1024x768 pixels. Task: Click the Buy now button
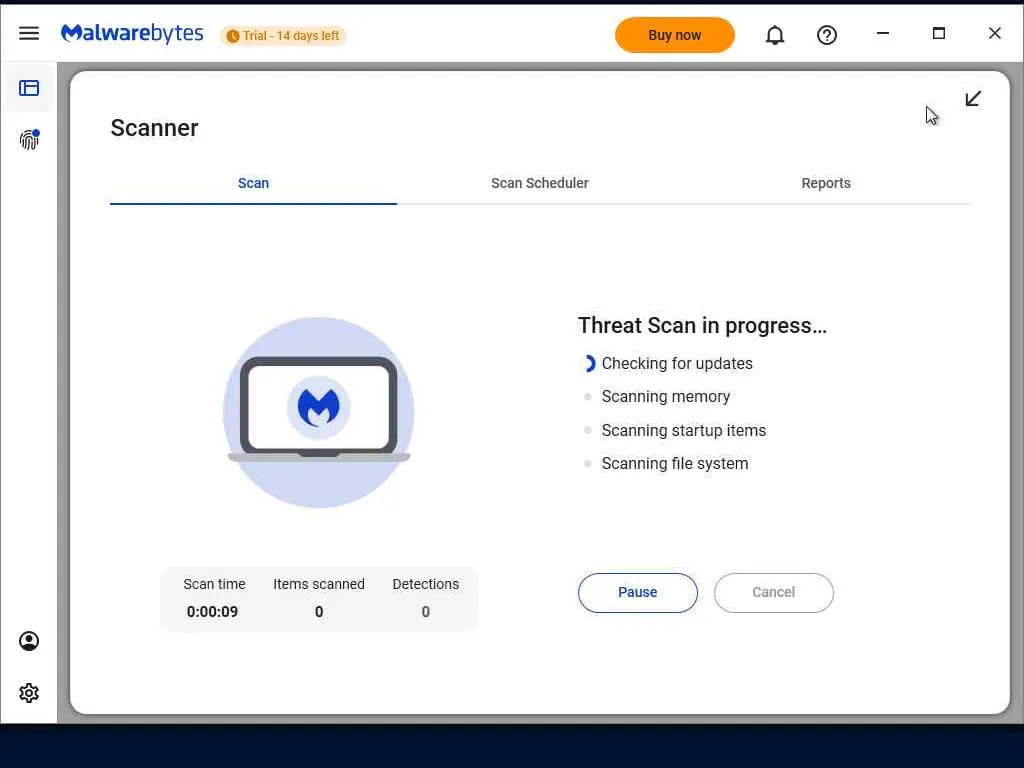(x=675, y=35)
